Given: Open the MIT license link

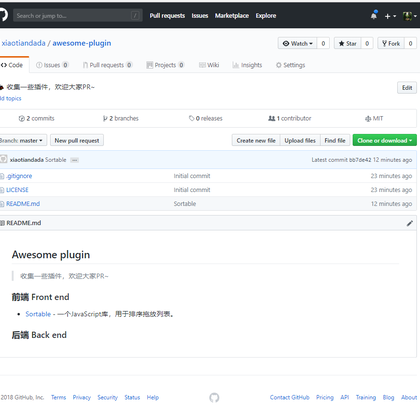Looking at the screenshot, I should click(x=374, y=118).
